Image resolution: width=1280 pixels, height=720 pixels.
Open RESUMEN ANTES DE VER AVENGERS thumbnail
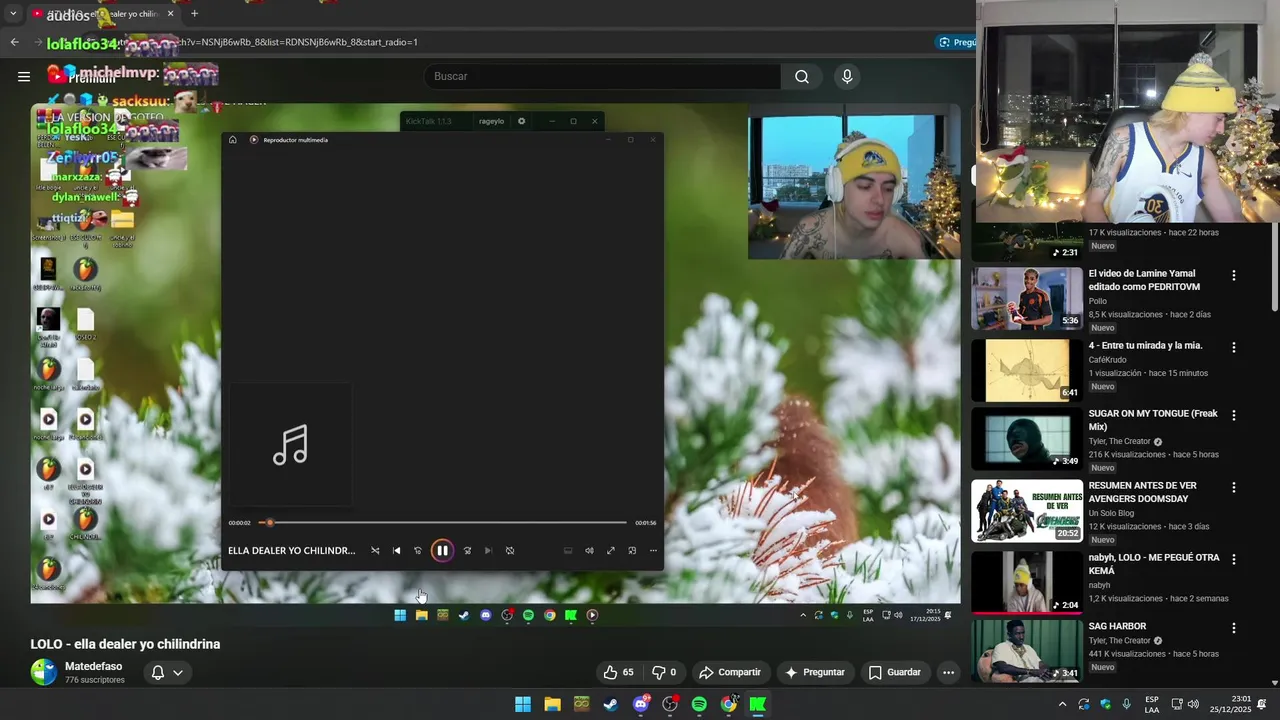[x=1027, y=511]
